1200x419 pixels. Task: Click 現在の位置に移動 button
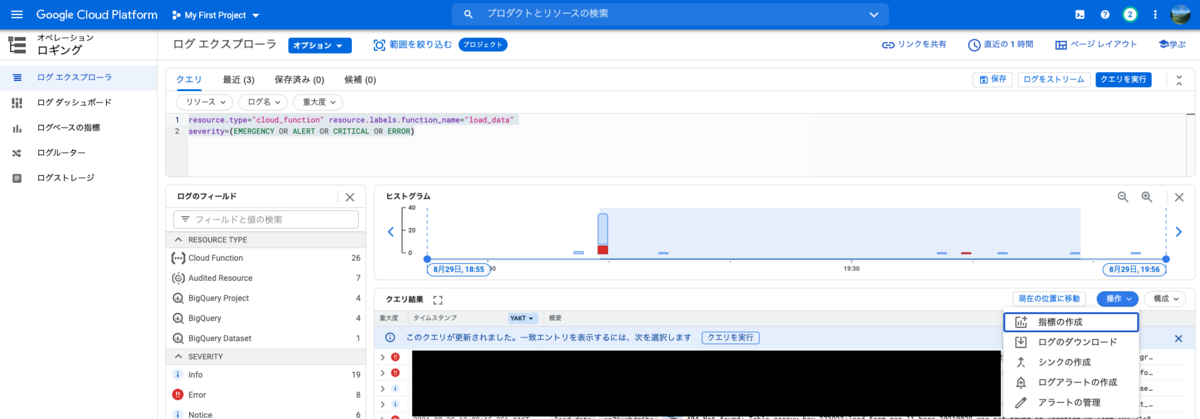1048,298
